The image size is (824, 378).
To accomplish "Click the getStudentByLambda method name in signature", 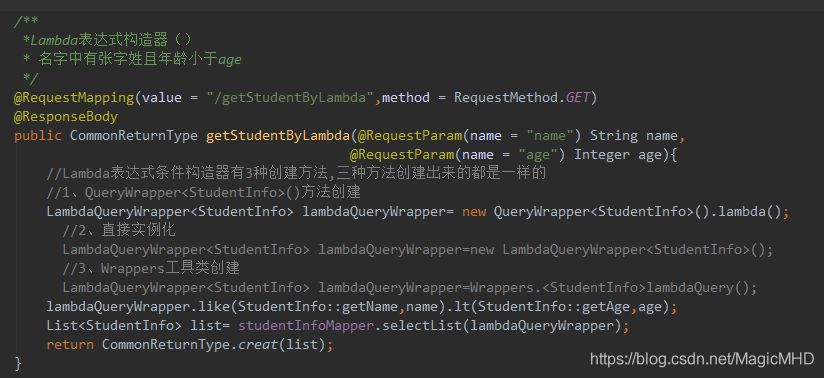I will pyautogui.click(x=278, y=136).
